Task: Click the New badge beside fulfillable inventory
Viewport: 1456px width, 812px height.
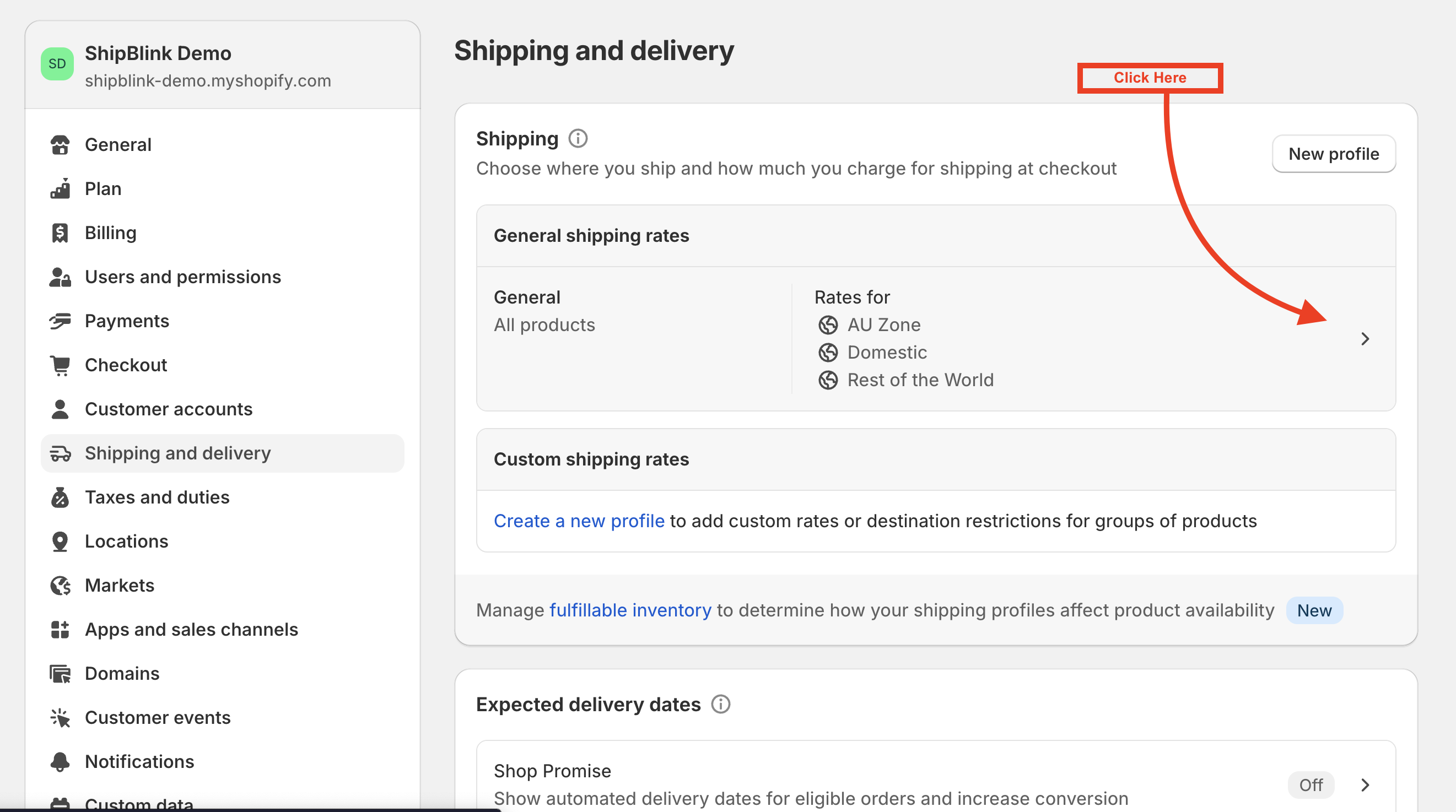Action: tap(1314, 611)
